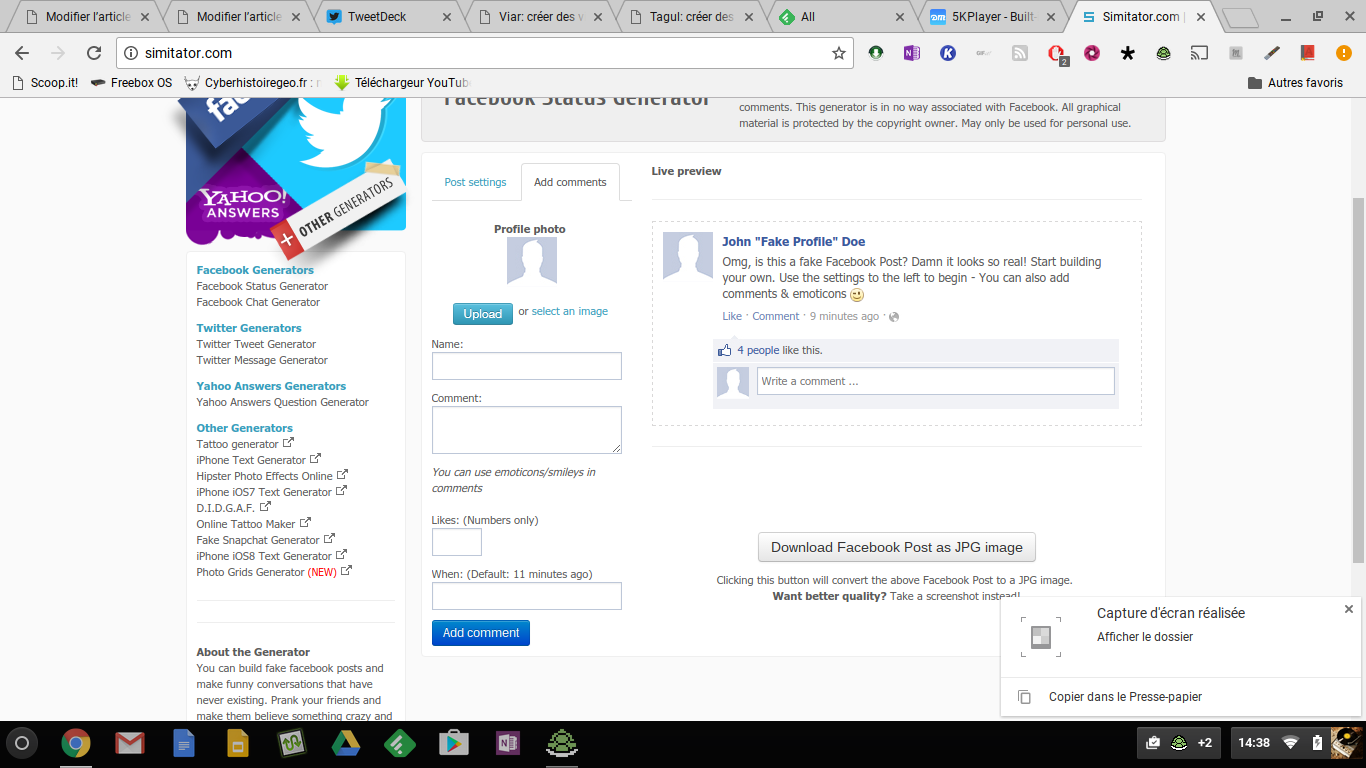
Task: Go back with the browser back arrow
Action: click(x=22, y=53)
